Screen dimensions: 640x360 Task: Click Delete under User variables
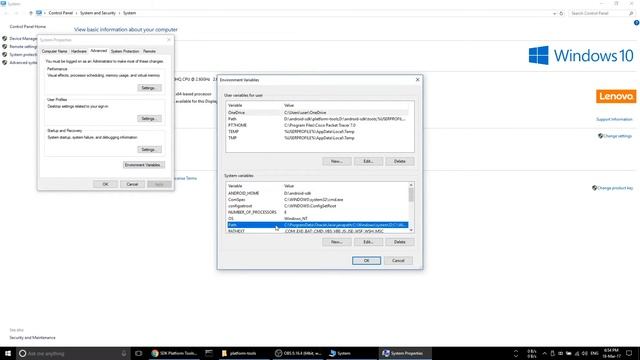pos(400,161)
